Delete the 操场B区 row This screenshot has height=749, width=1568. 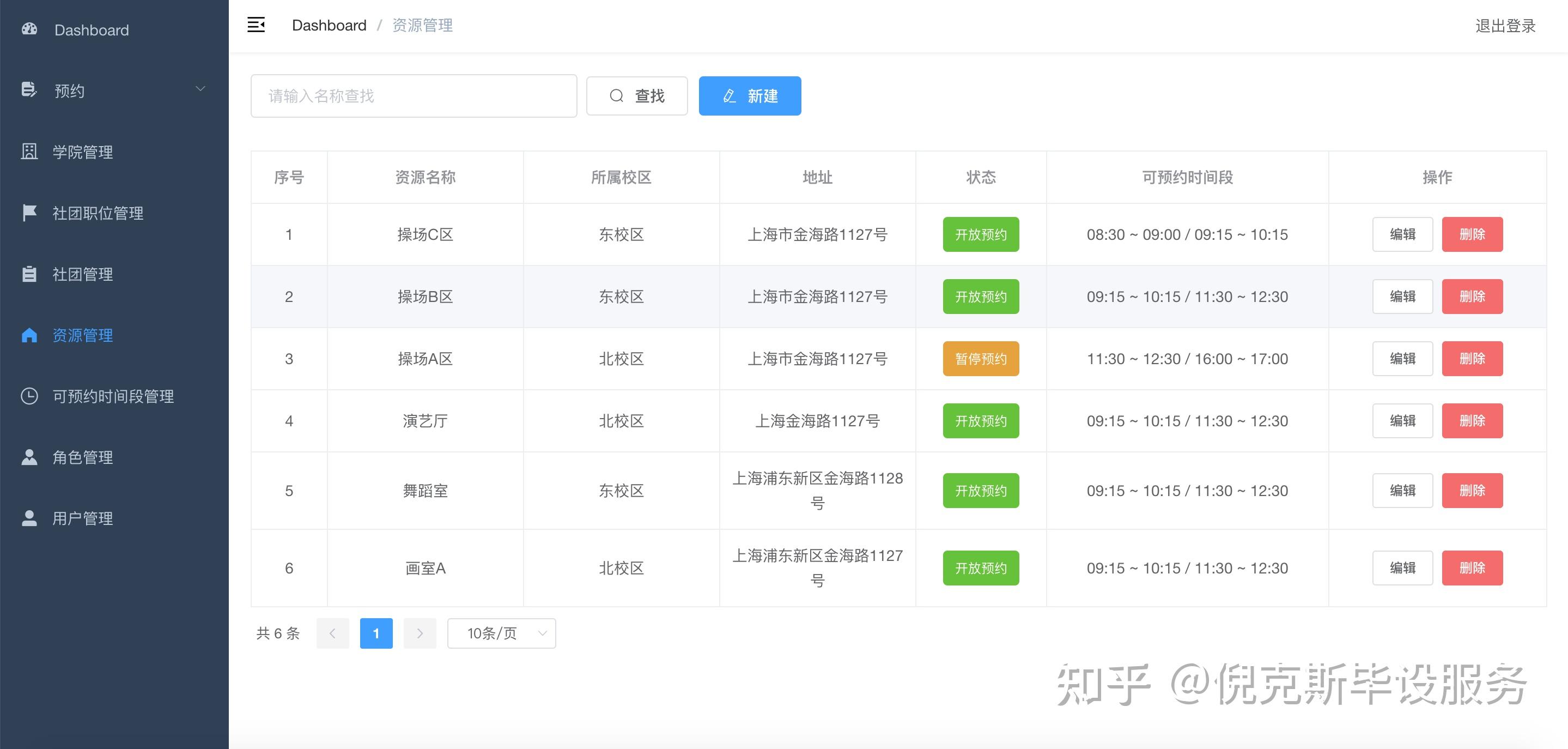pos(1473,297)
